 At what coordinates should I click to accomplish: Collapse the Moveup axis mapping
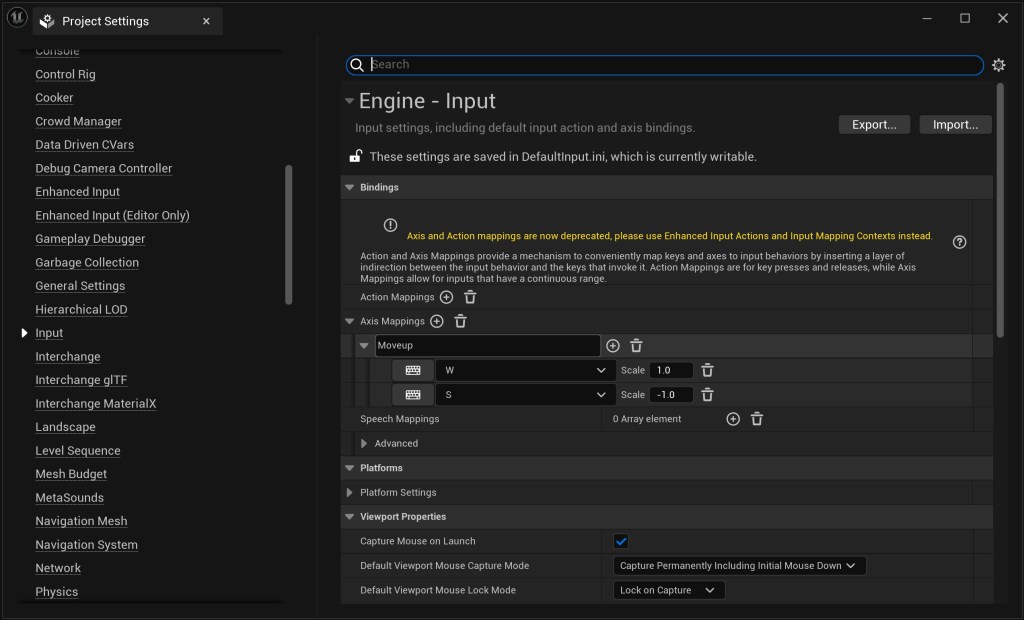[364, 346]
